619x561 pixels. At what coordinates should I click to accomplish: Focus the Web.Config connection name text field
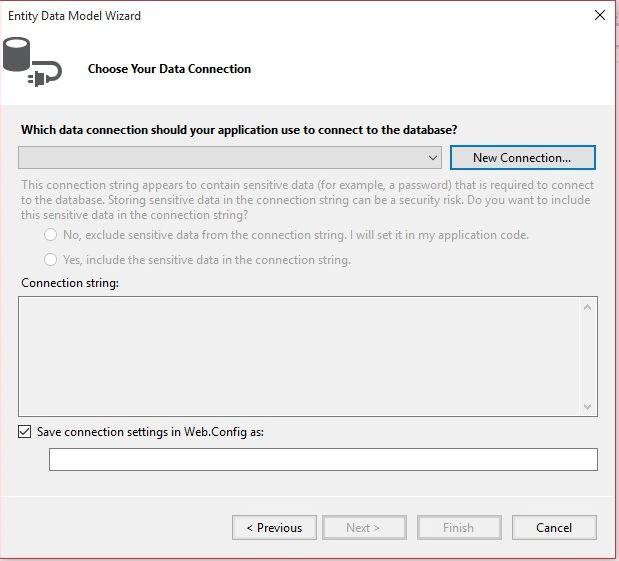[323, 459]
